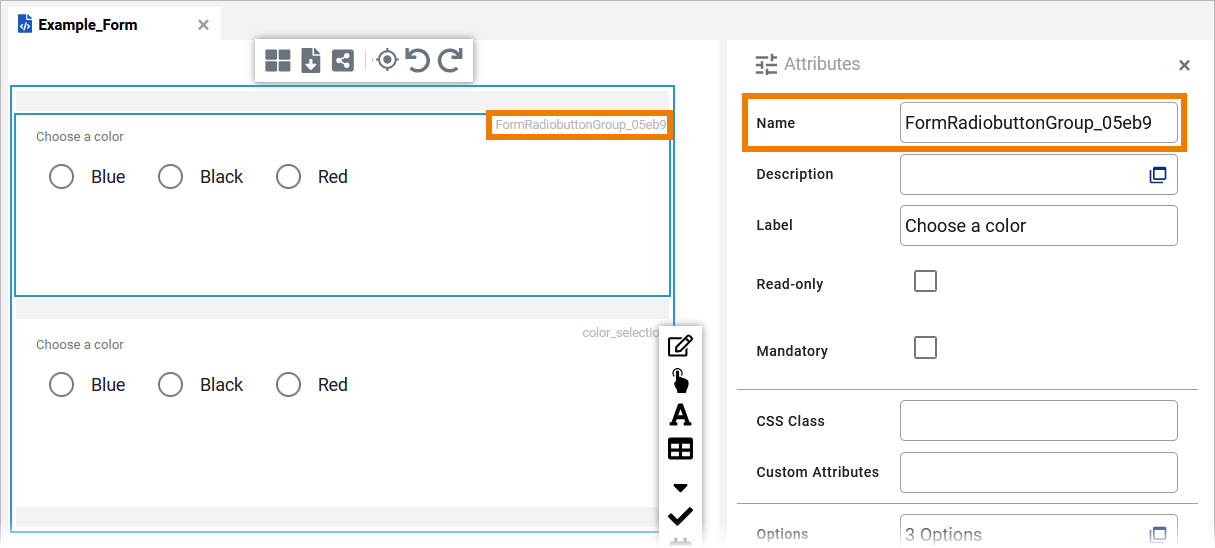Open the Options editor popup icon

point(1158,534)
